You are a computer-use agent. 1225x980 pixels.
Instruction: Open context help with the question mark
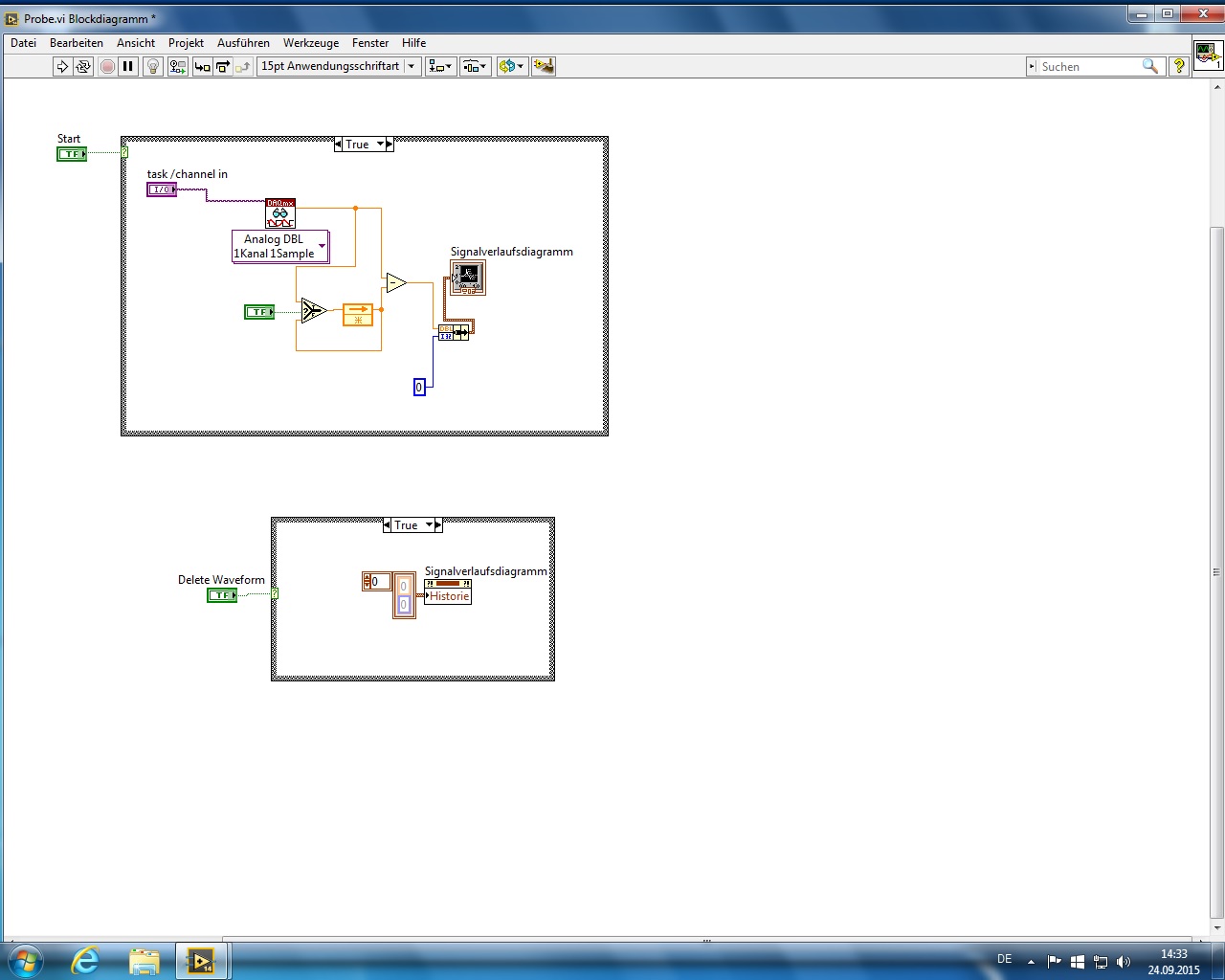(1179, 66)
